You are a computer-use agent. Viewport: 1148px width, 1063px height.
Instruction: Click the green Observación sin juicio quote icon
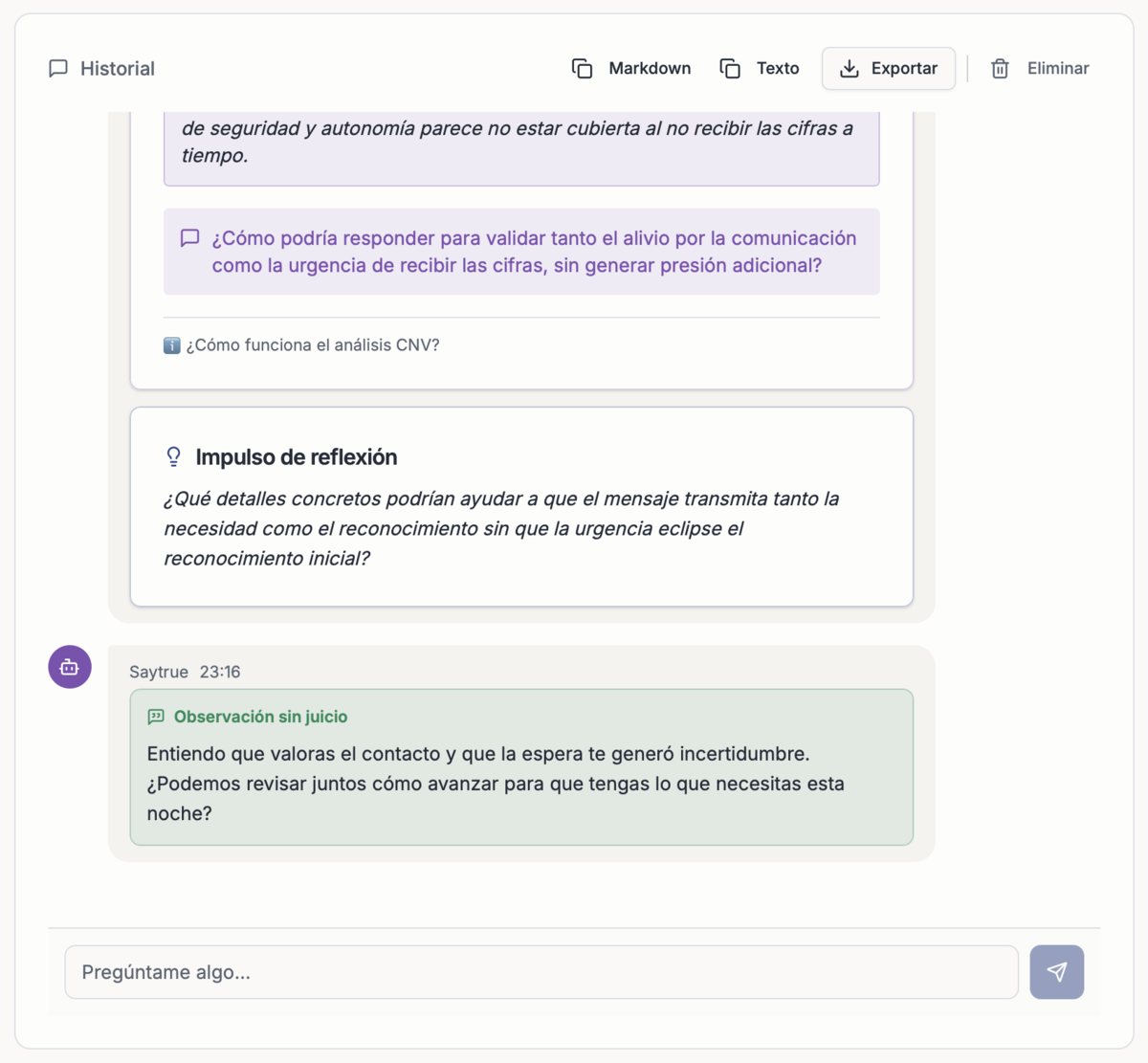156,717
